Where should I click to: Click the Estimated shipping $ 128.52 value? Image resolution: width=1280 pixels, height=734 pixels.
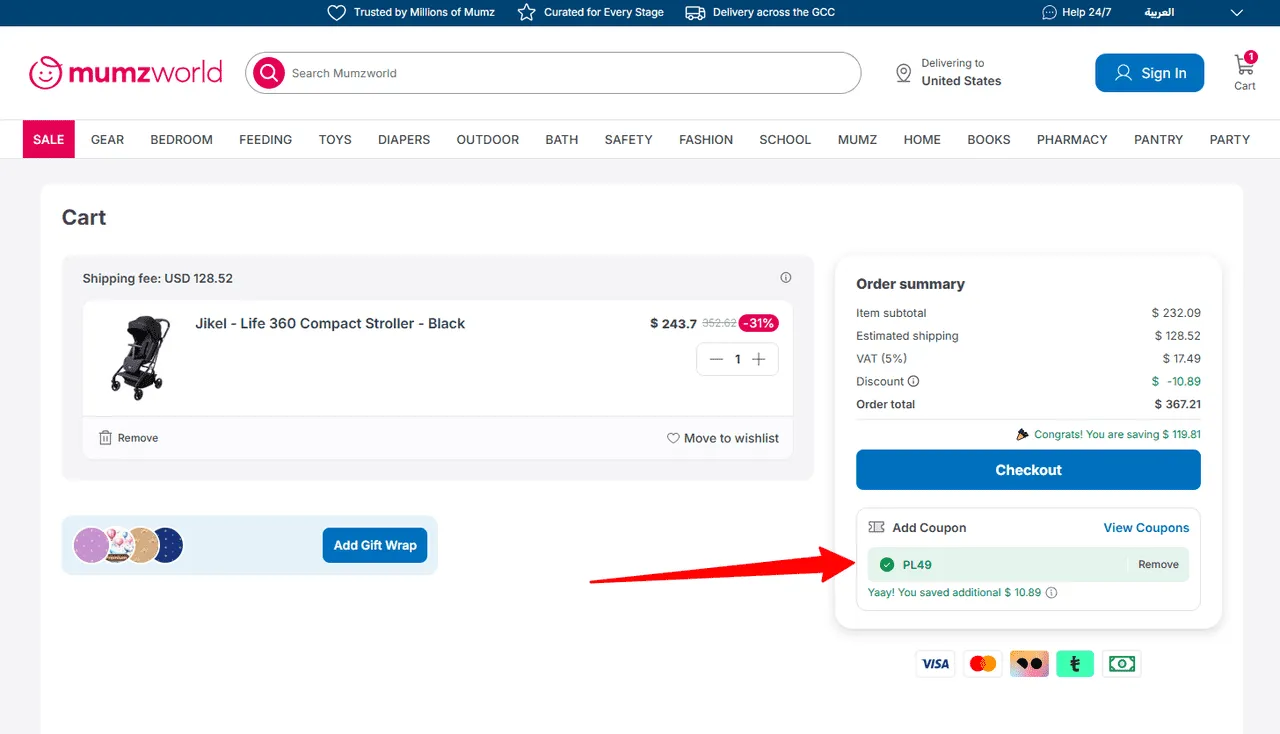1177,336
